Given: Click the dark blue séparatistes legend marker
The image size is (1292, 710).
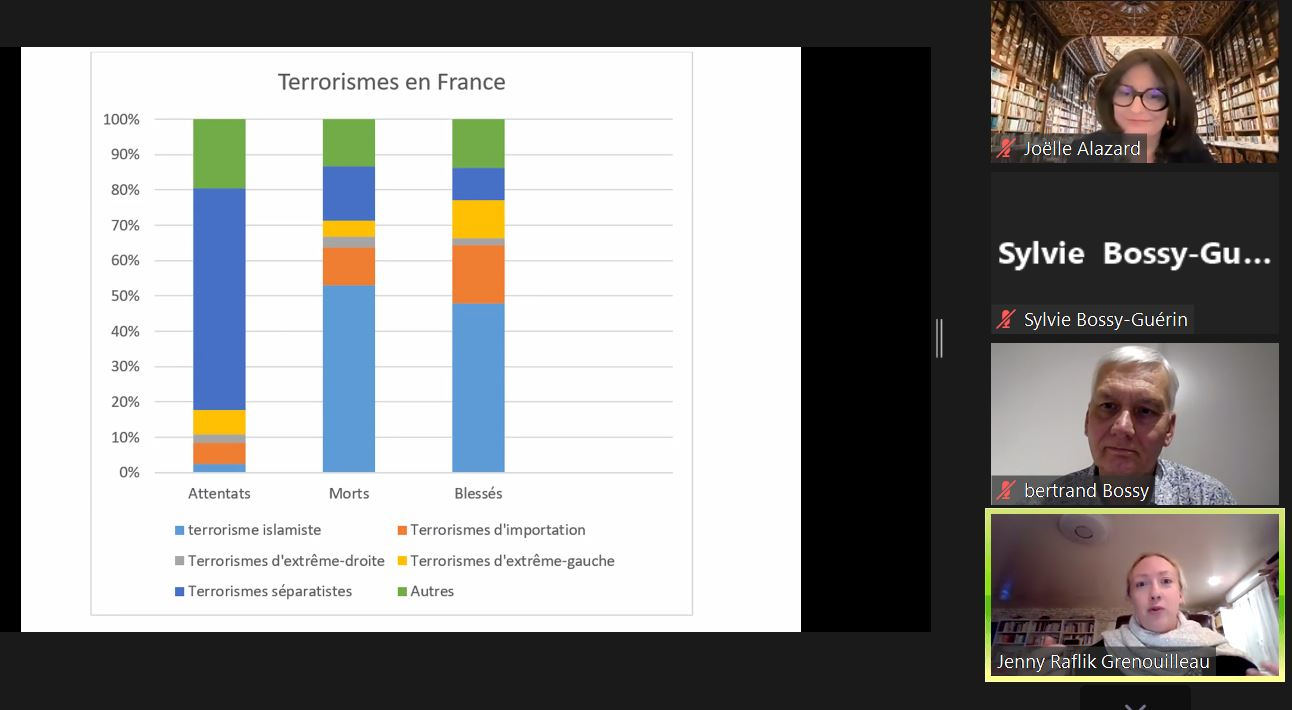Looking at the screenshot, I should [x=180, y=591].
